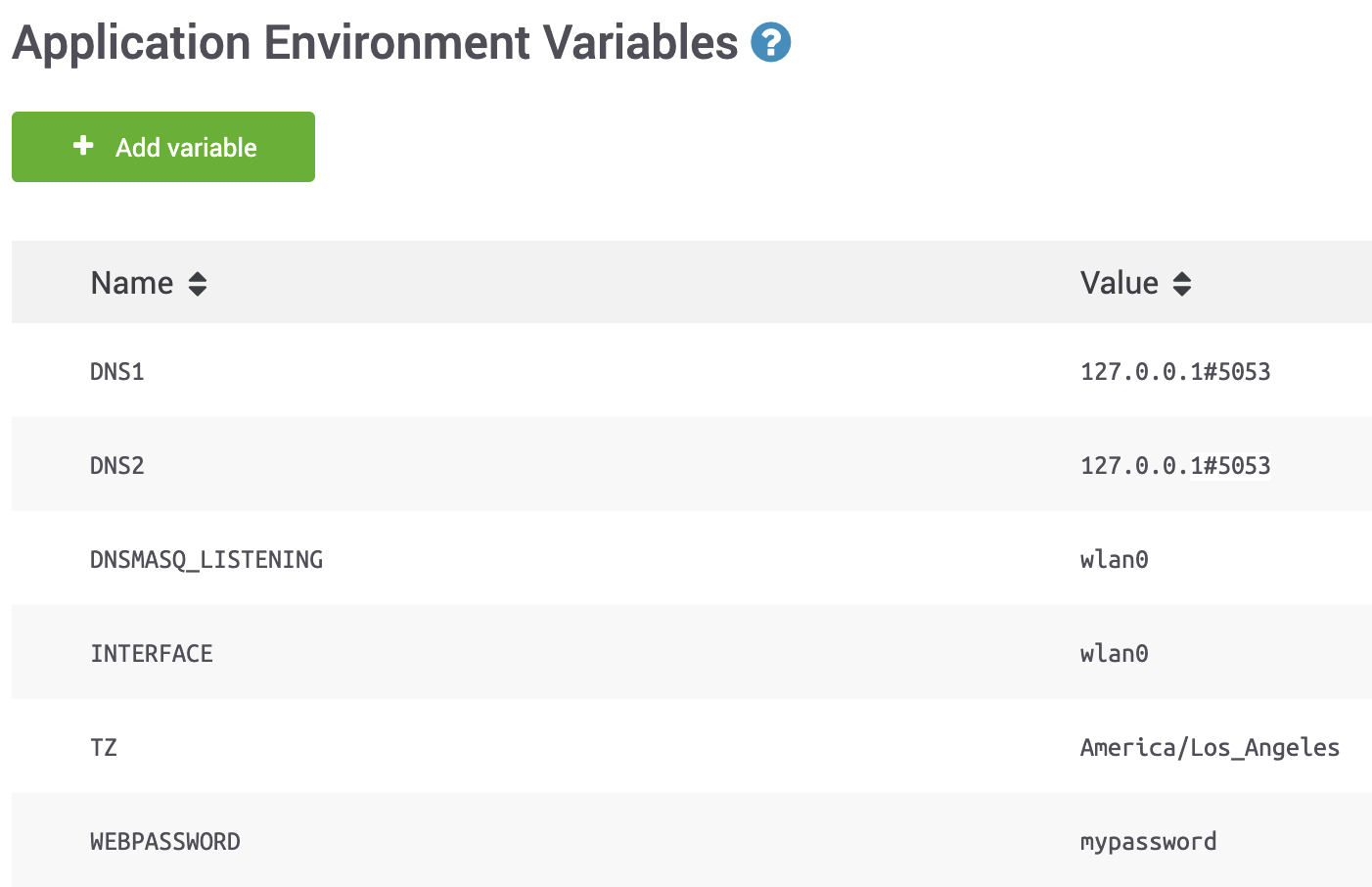Sort by Value column arrows

pyautogui.click(x=1182, y=284)
